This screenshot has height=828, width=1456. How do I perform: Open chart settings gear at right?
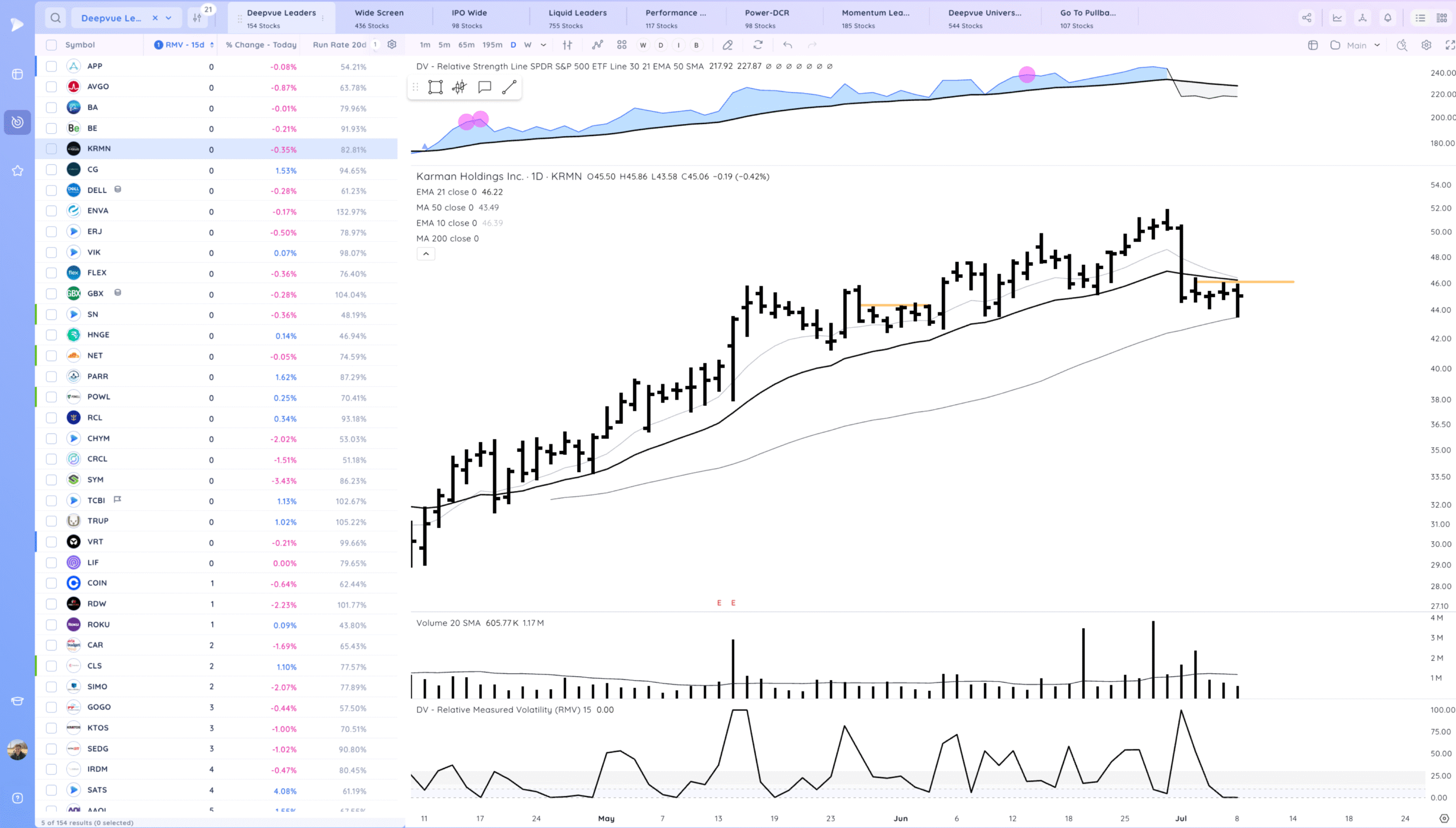[x=1426, y=45]
